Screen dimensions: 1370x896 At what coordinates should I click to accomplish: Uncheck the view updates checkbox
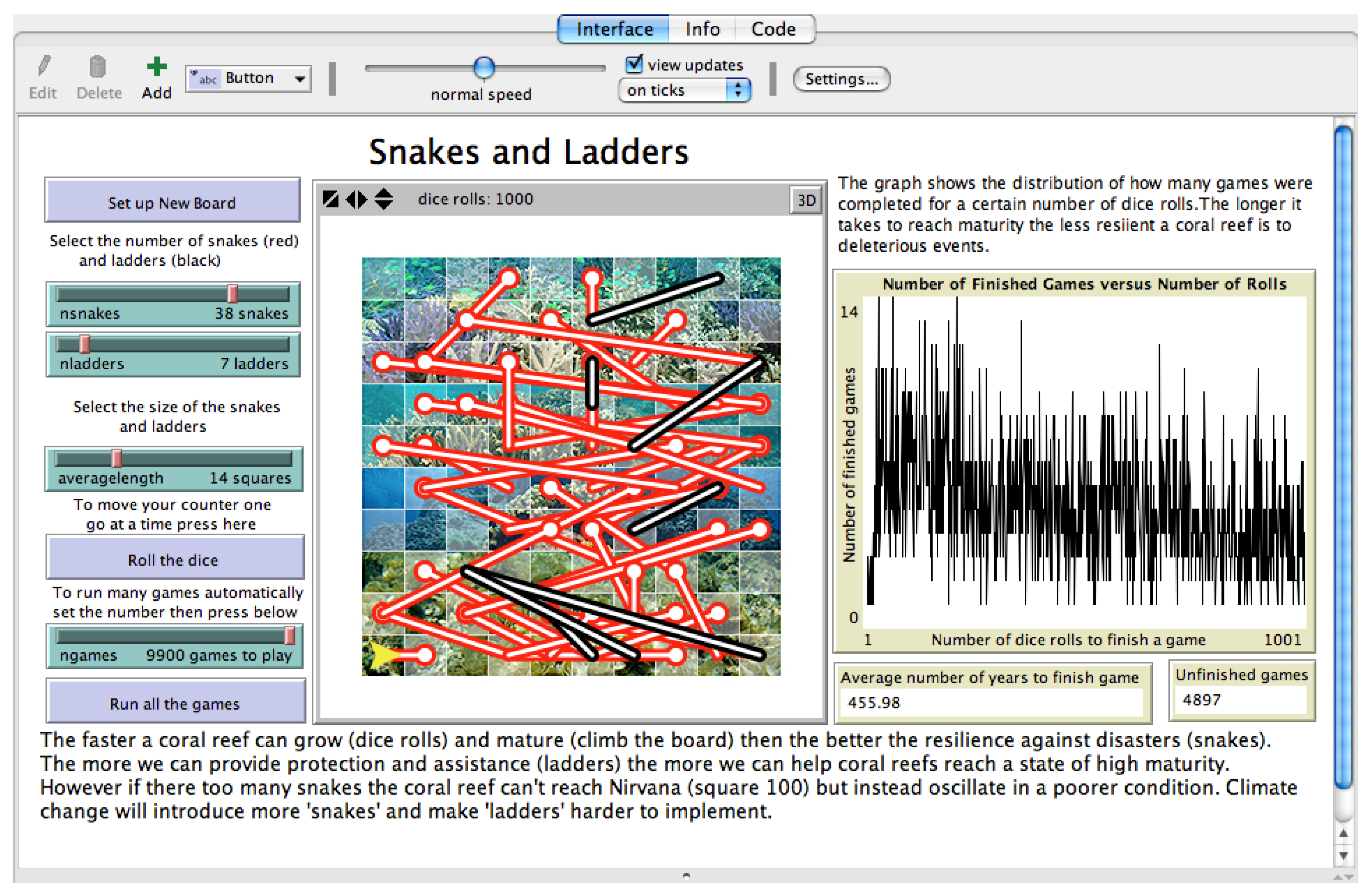[634, 64]
